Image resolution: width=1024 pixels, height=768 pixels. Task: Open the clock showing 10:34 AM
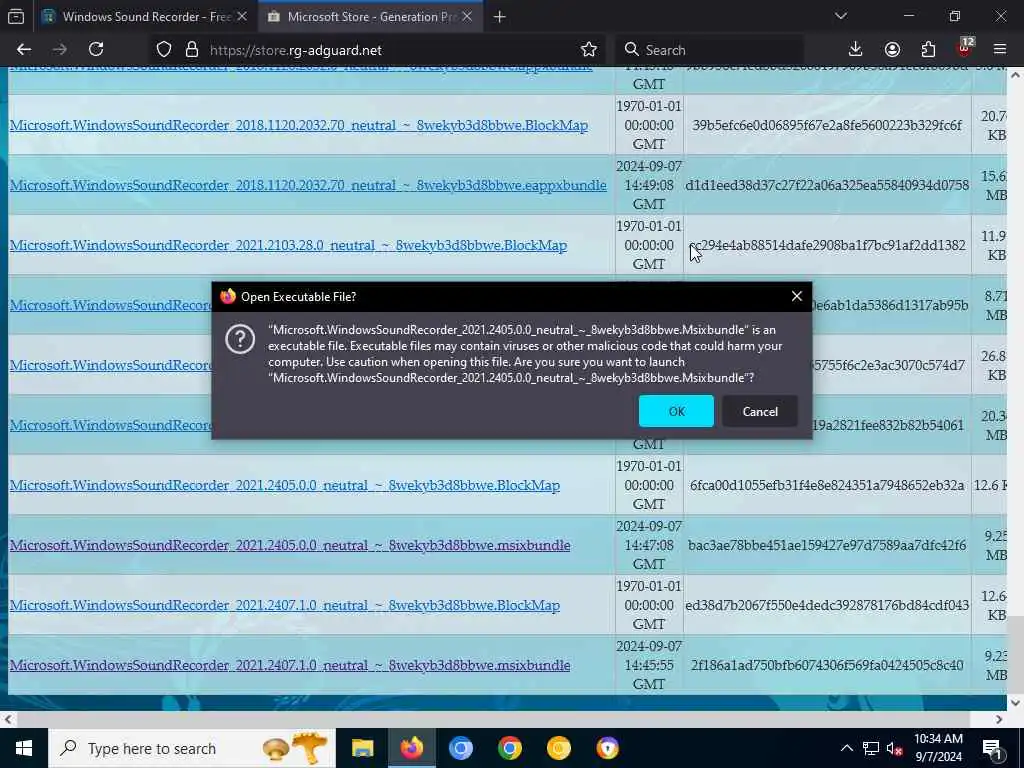(938, 748)
